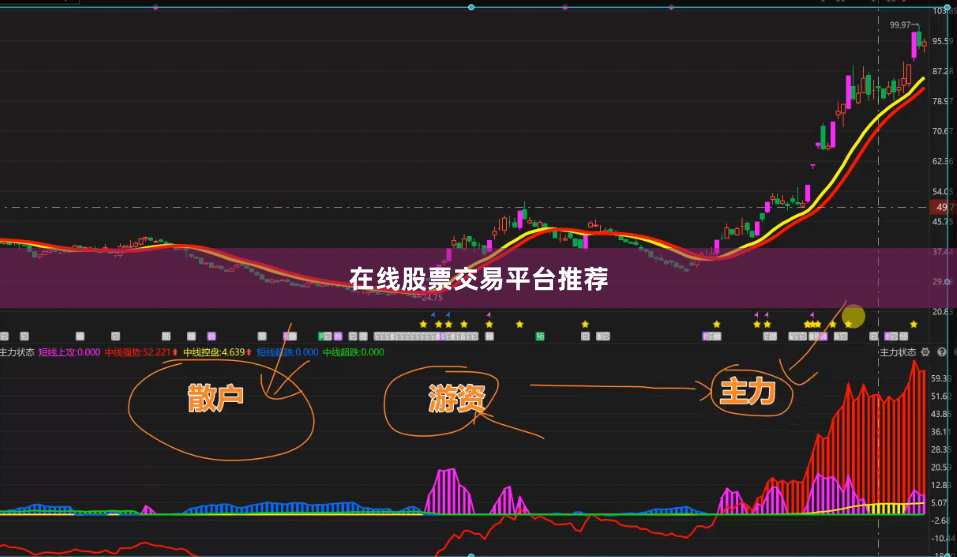
Task: Click the 99.97 high price label
Action: pyautogui.click(x=900, y=25)
